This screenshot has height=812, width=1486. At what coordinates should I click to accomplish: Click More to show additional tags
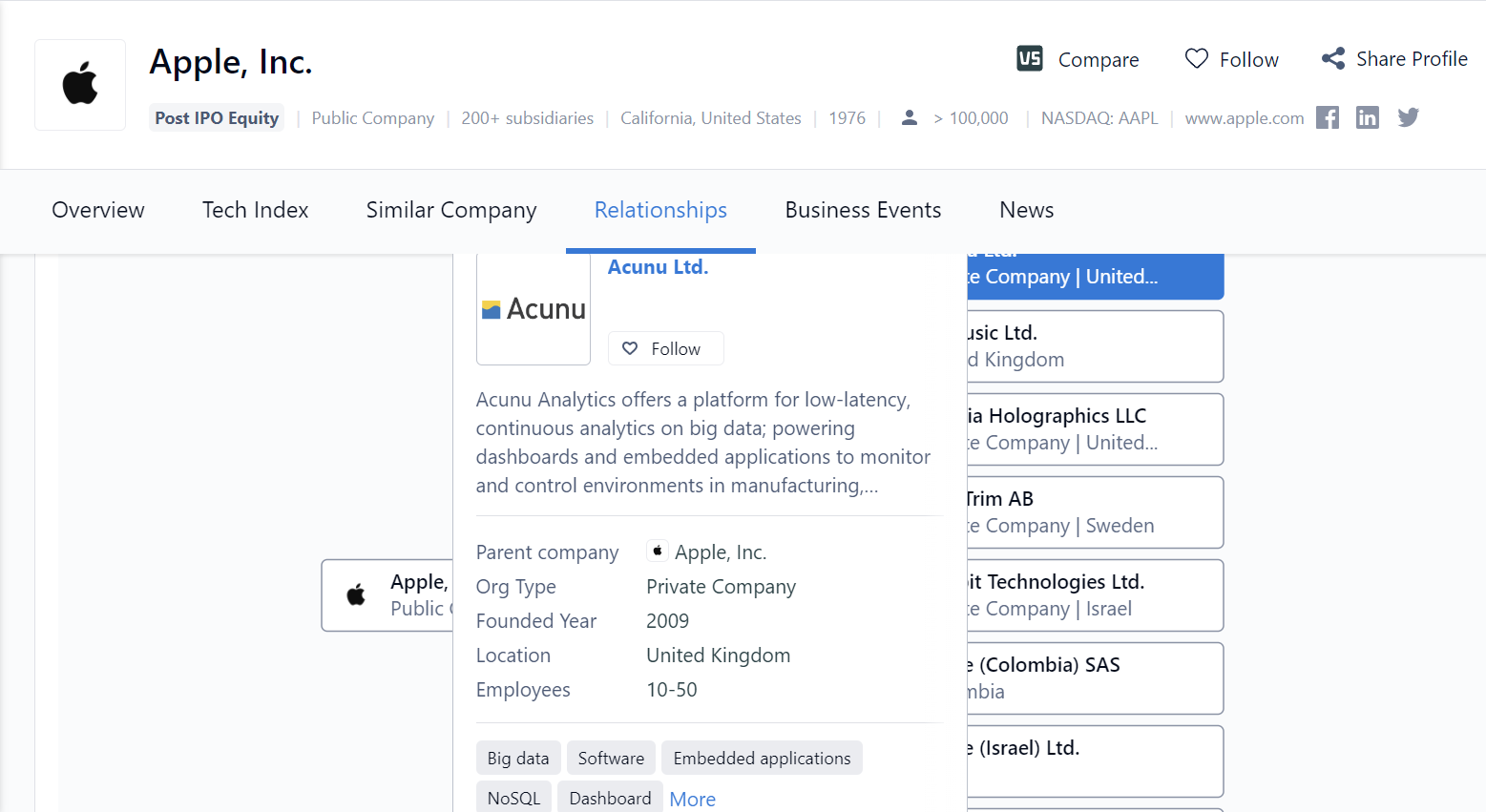[692, 799]
